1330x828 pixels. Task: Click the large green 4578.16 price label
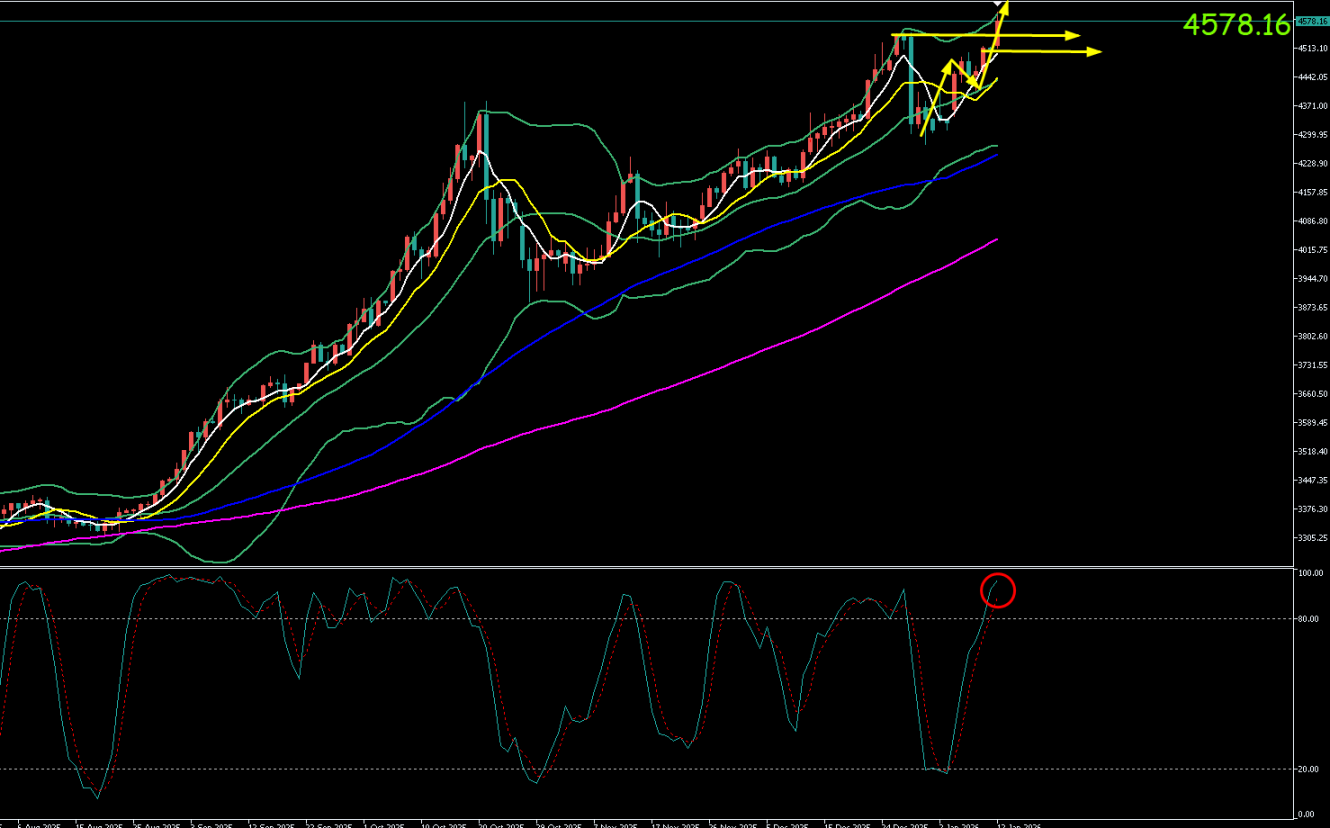[x=1236, y=25]
